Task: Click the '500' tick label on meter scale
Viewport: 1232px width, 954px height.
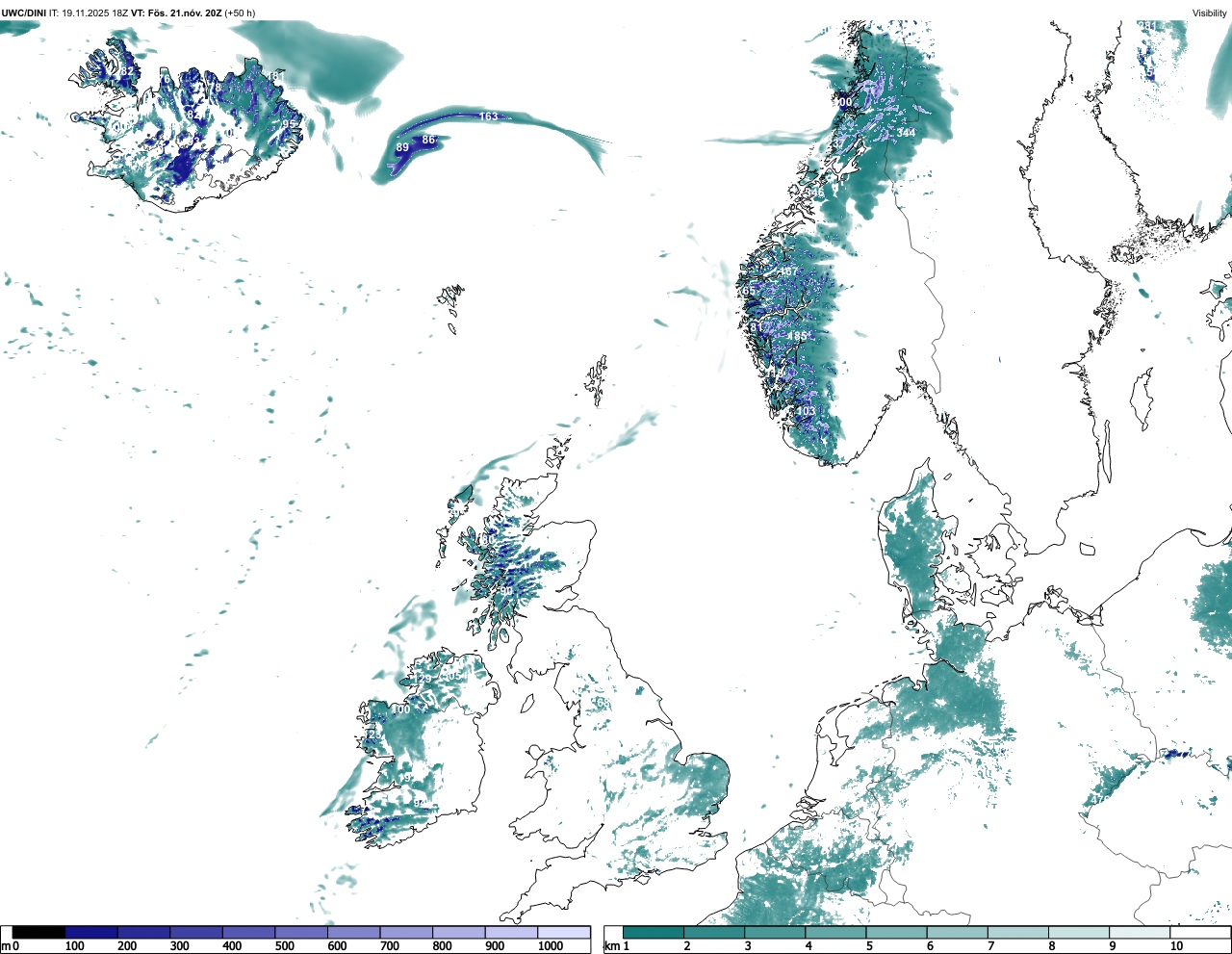Action: pos(284,946)
